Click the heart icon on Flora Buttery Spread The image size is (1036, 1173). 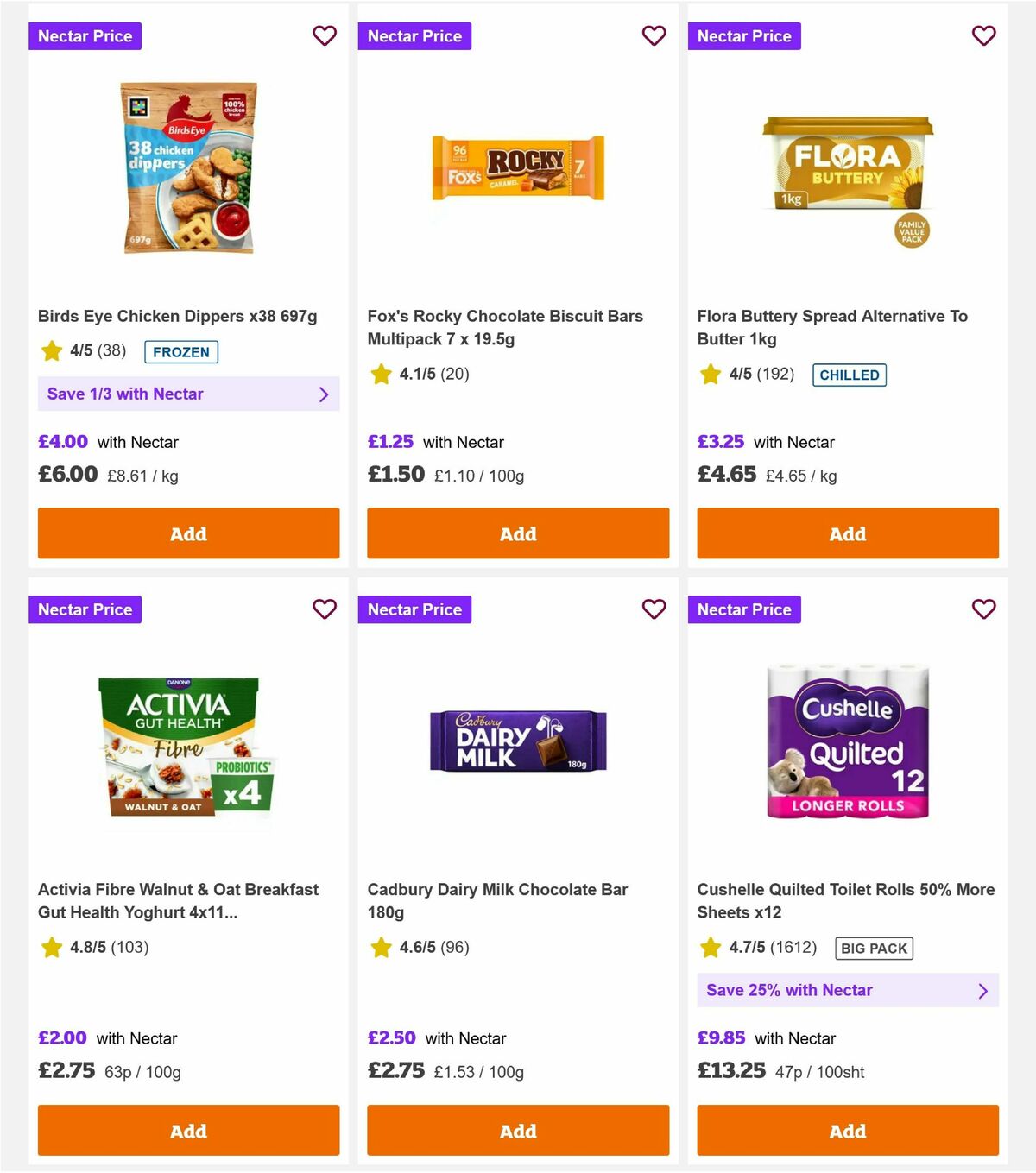[x=983, y=36]
